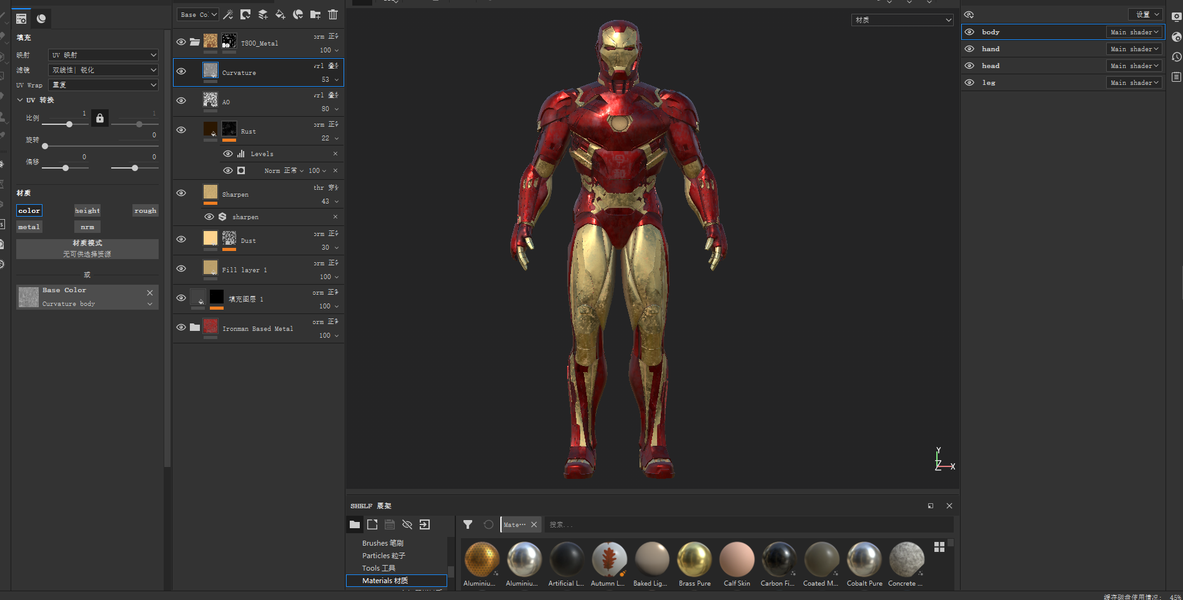Toggle the height channel button
This screenshot has height=600, width=1183.
(88, 211)
